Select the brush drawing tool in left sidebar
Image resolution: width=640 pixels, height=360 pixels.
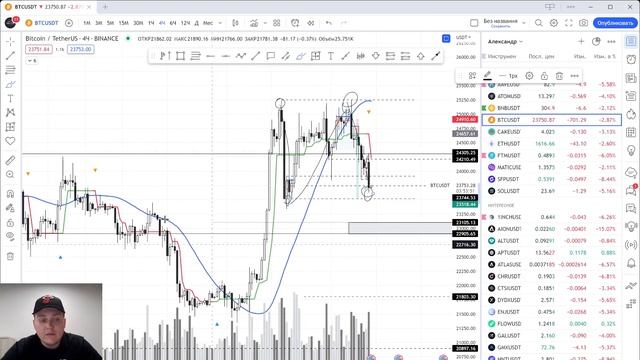[x=10, y=84]
